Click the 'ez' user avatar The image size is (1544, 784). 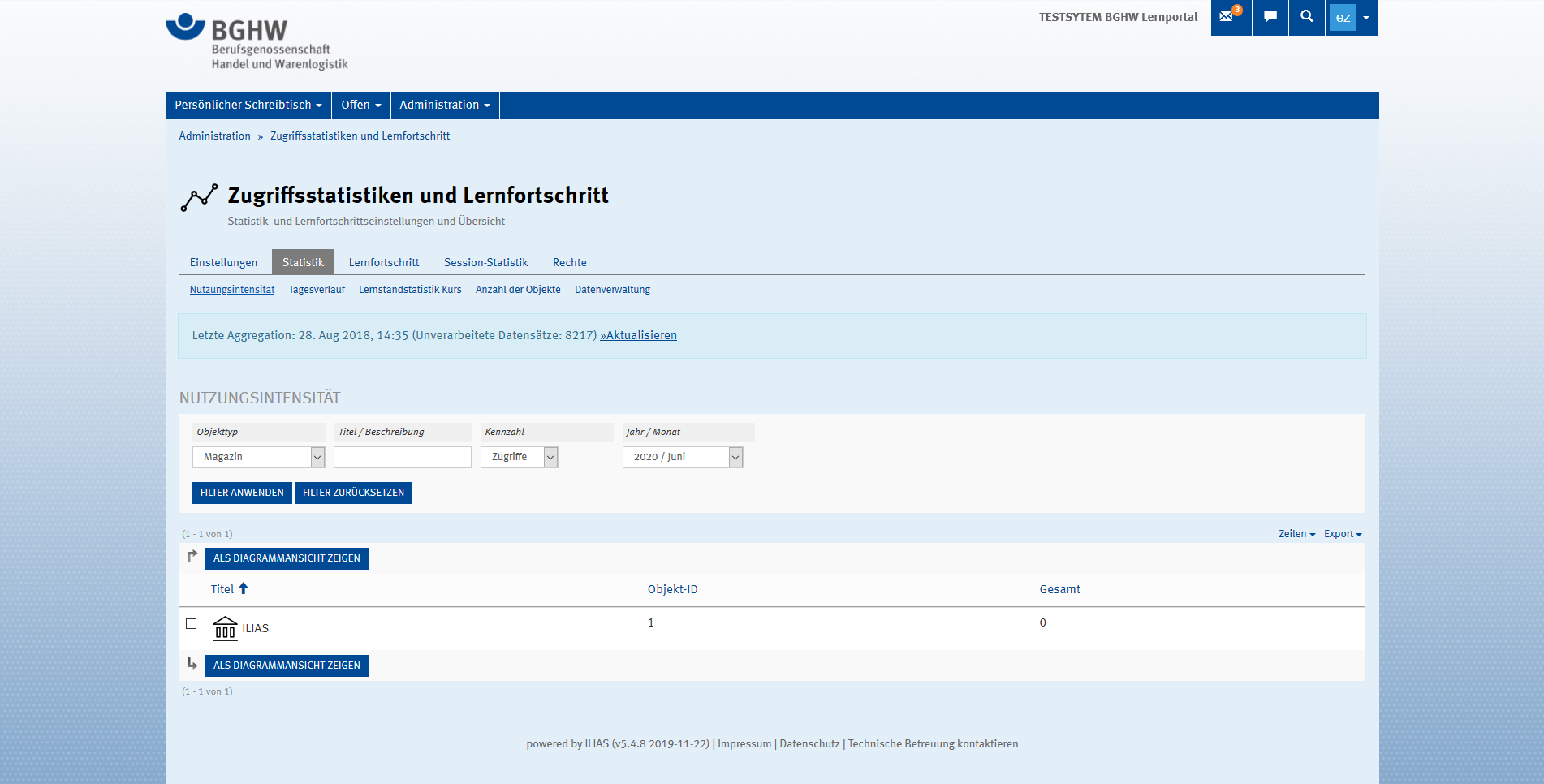[x=1343, y=18]
